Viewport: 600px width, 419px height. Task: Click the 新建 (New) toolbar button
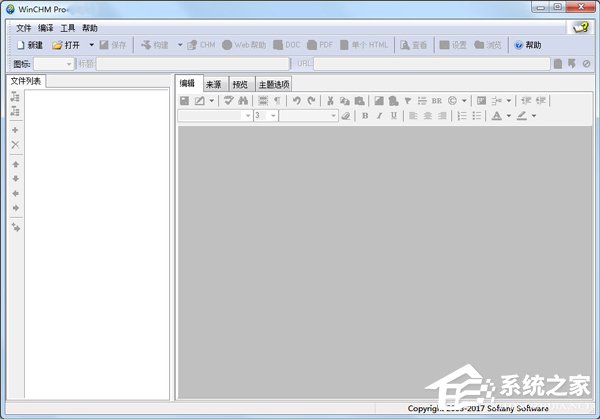coord(30,45)
